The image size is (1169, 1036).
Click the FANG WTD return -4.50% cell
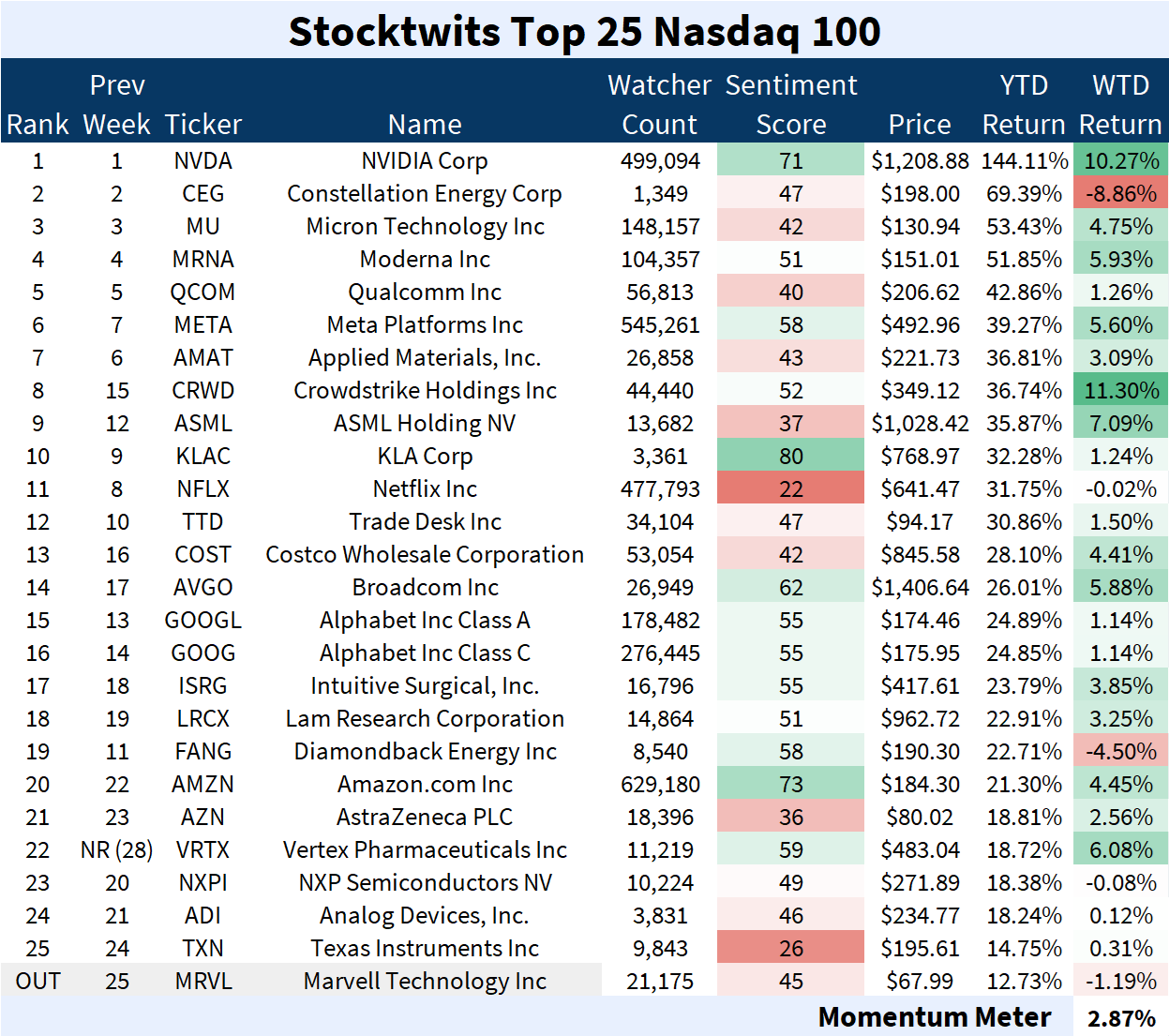[x=1121, y=752]
